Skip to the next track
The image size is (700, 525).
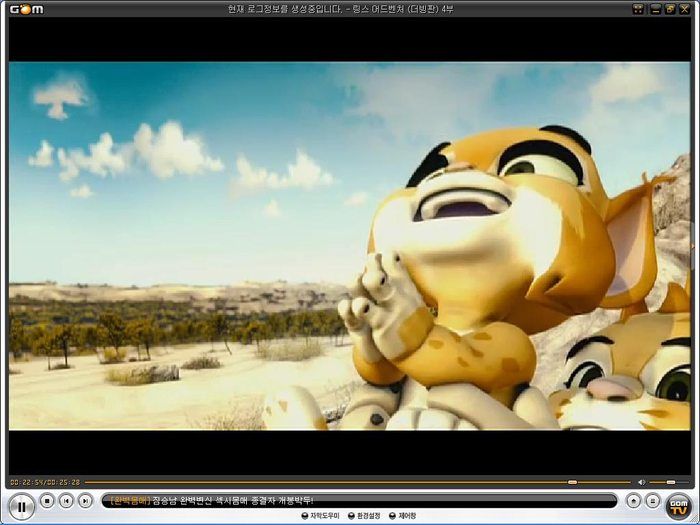point(85,501)
